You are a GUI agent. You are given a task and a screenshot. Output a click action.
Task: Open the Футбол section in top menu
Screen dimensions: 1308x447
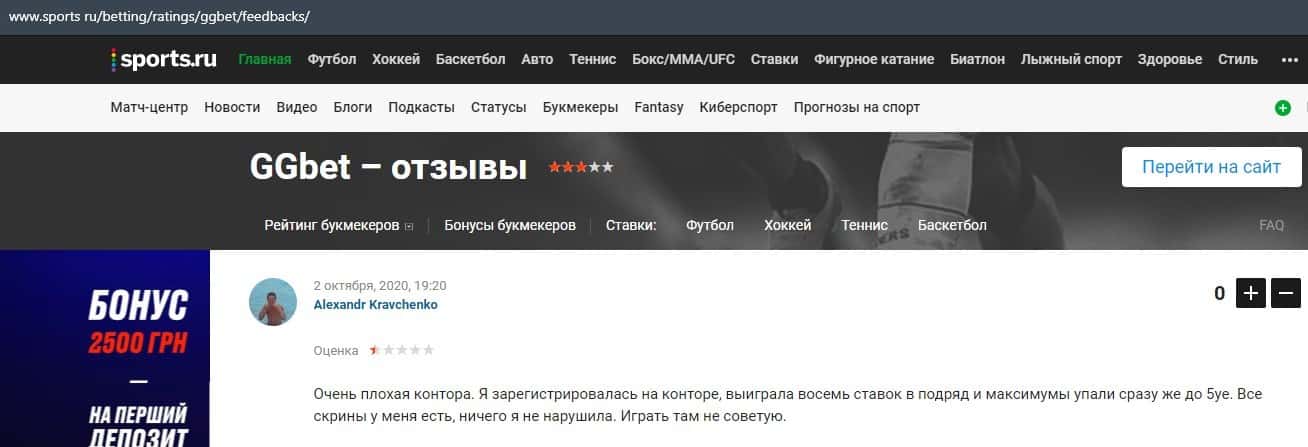[332, 59]
